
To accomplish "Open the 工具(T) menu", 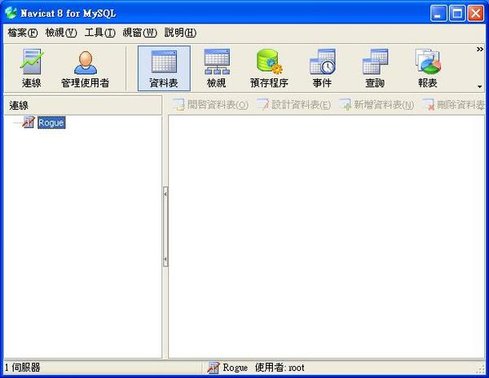I will pyautogui.click(x=100, y=33).
